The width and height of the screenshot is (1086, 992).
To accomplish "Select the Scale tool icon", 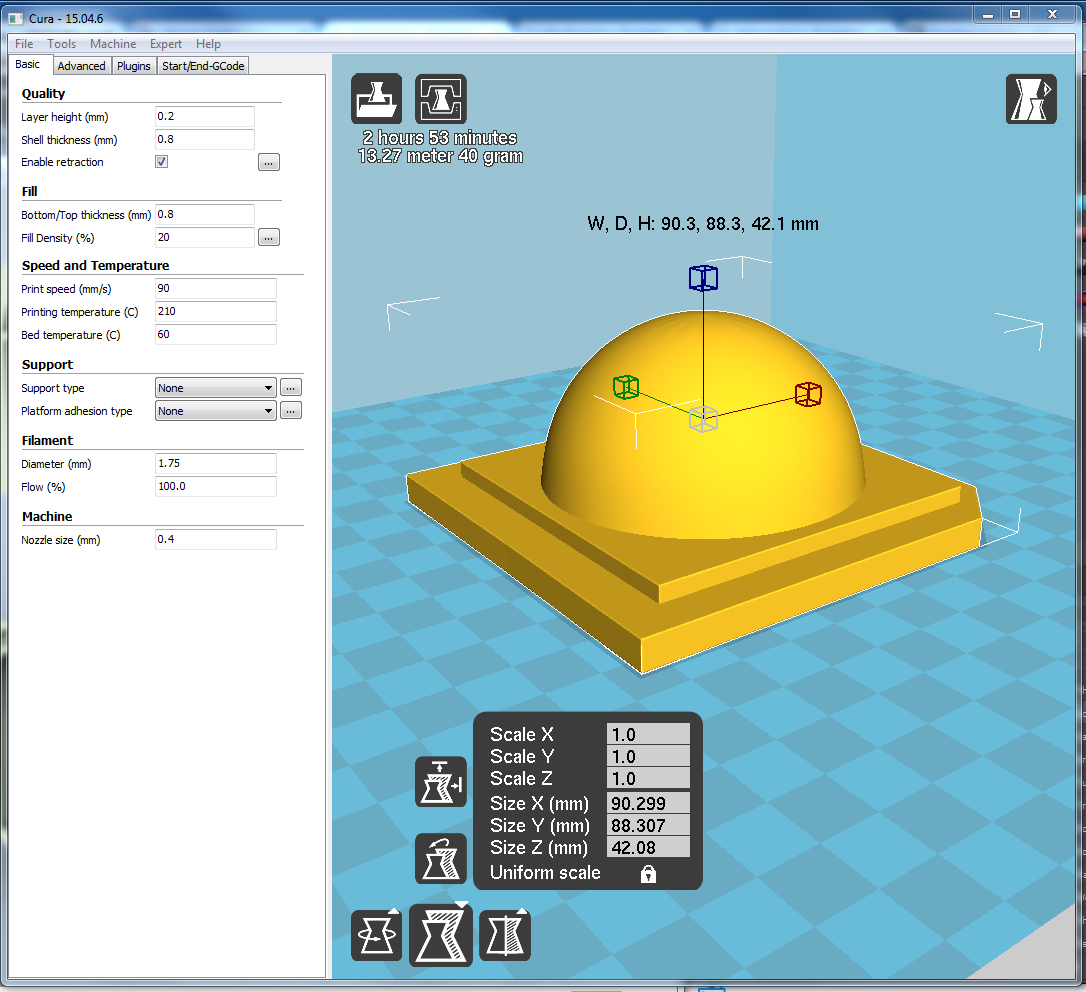I will 441,935.
